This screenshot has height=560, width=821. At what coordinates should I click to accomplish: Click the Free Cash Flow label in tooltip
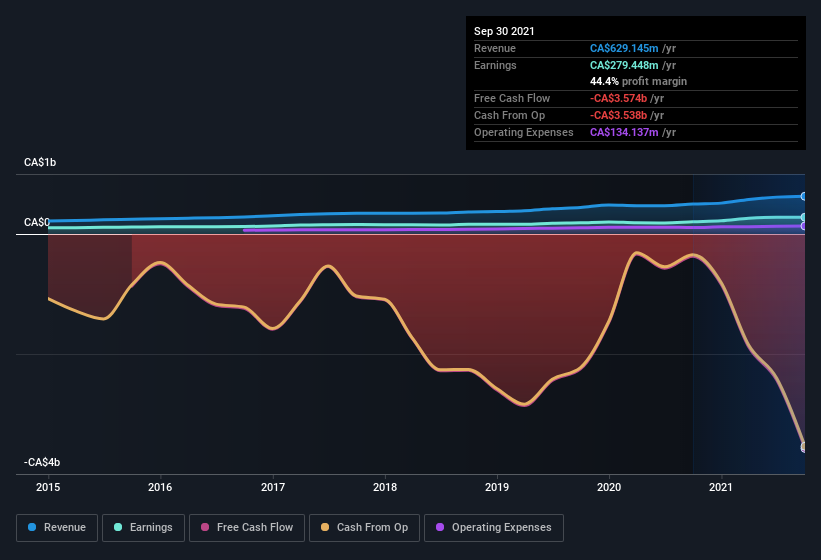point(512,98)
